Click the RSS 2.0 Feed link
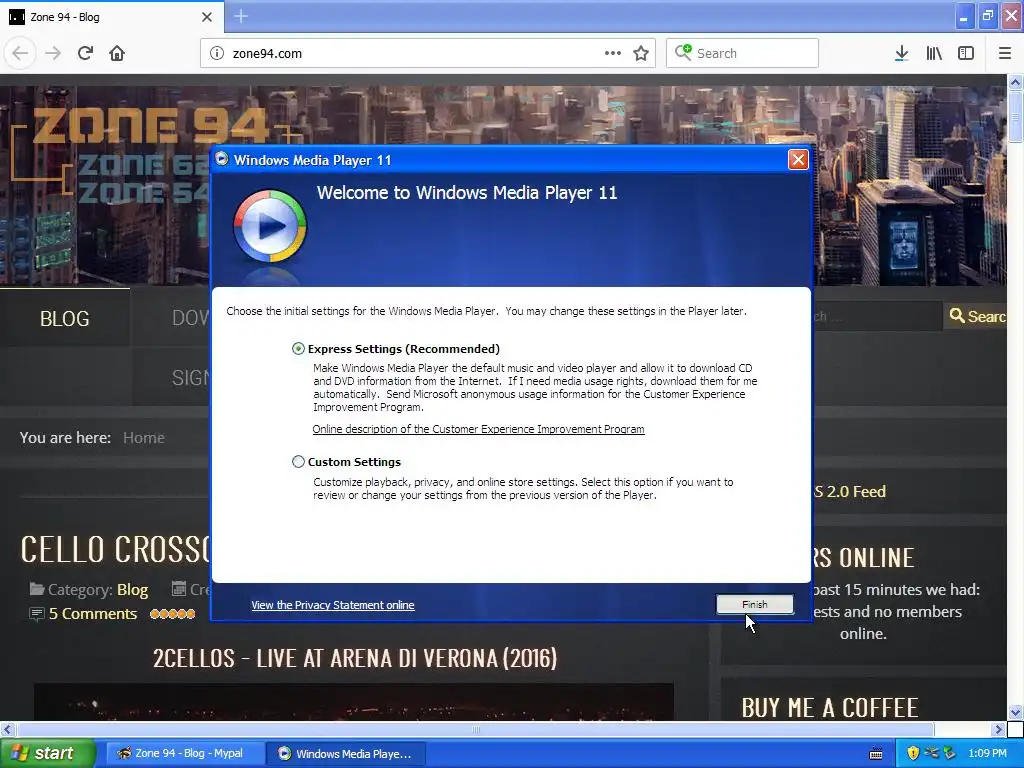Viewport: 1024px width, 768px height. [x=850, y=491]
